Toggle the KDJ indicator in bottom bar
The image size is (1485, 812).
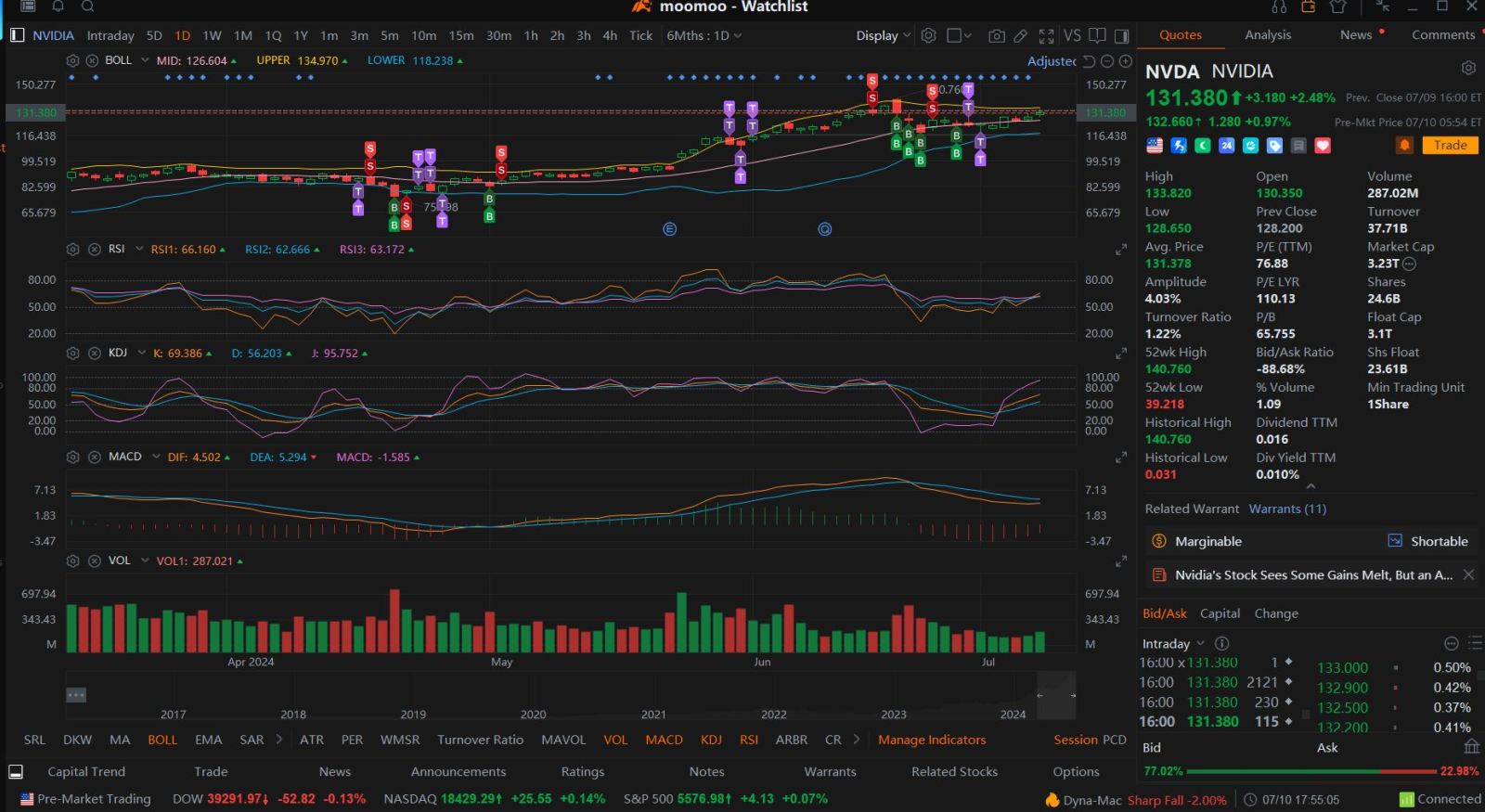click(x=711, y=740)
